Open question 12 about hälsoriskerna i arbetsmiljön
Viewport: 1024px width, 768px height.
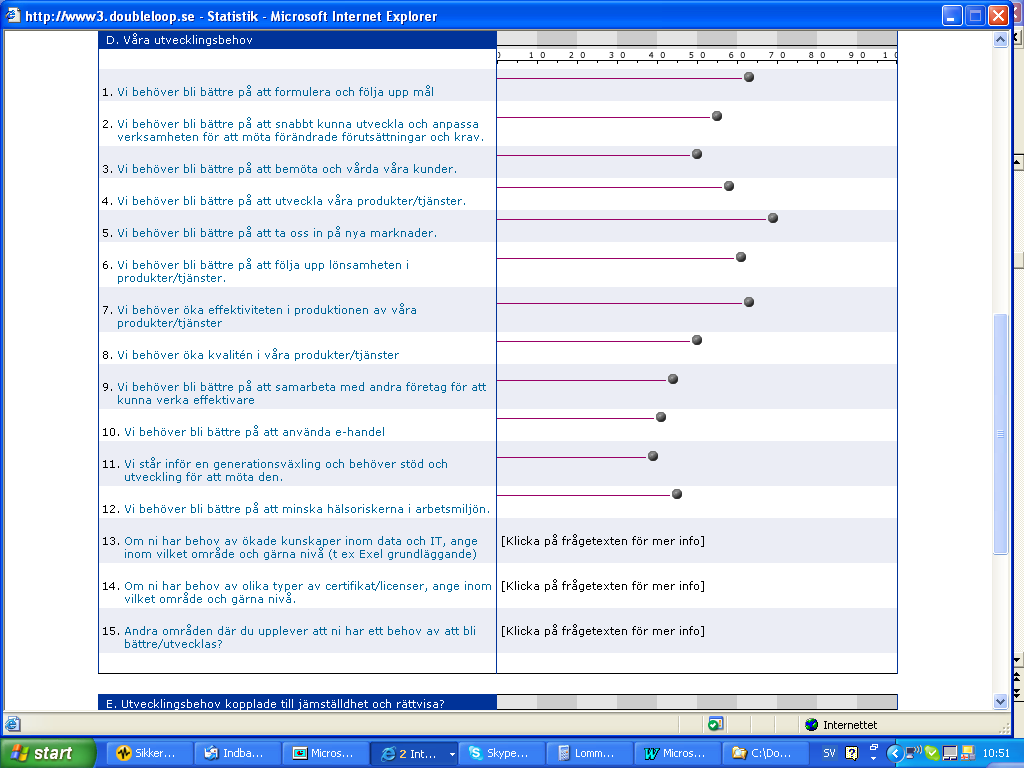307,509
